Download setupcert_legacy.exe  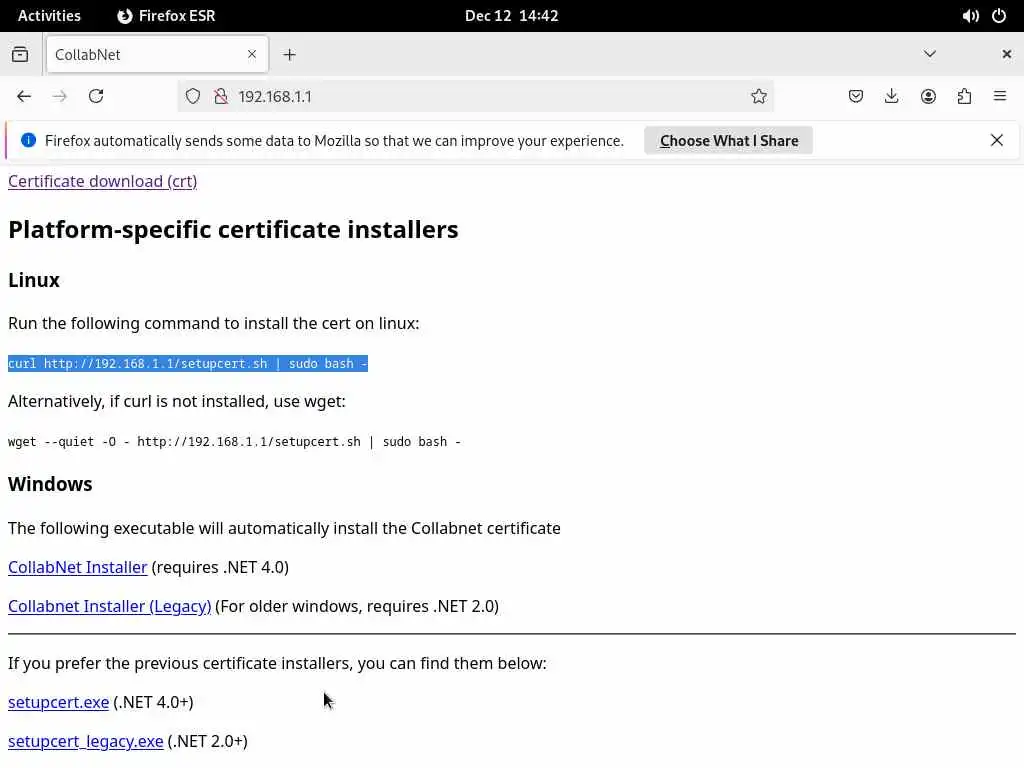pyautogui.click(x=86, y=741)
